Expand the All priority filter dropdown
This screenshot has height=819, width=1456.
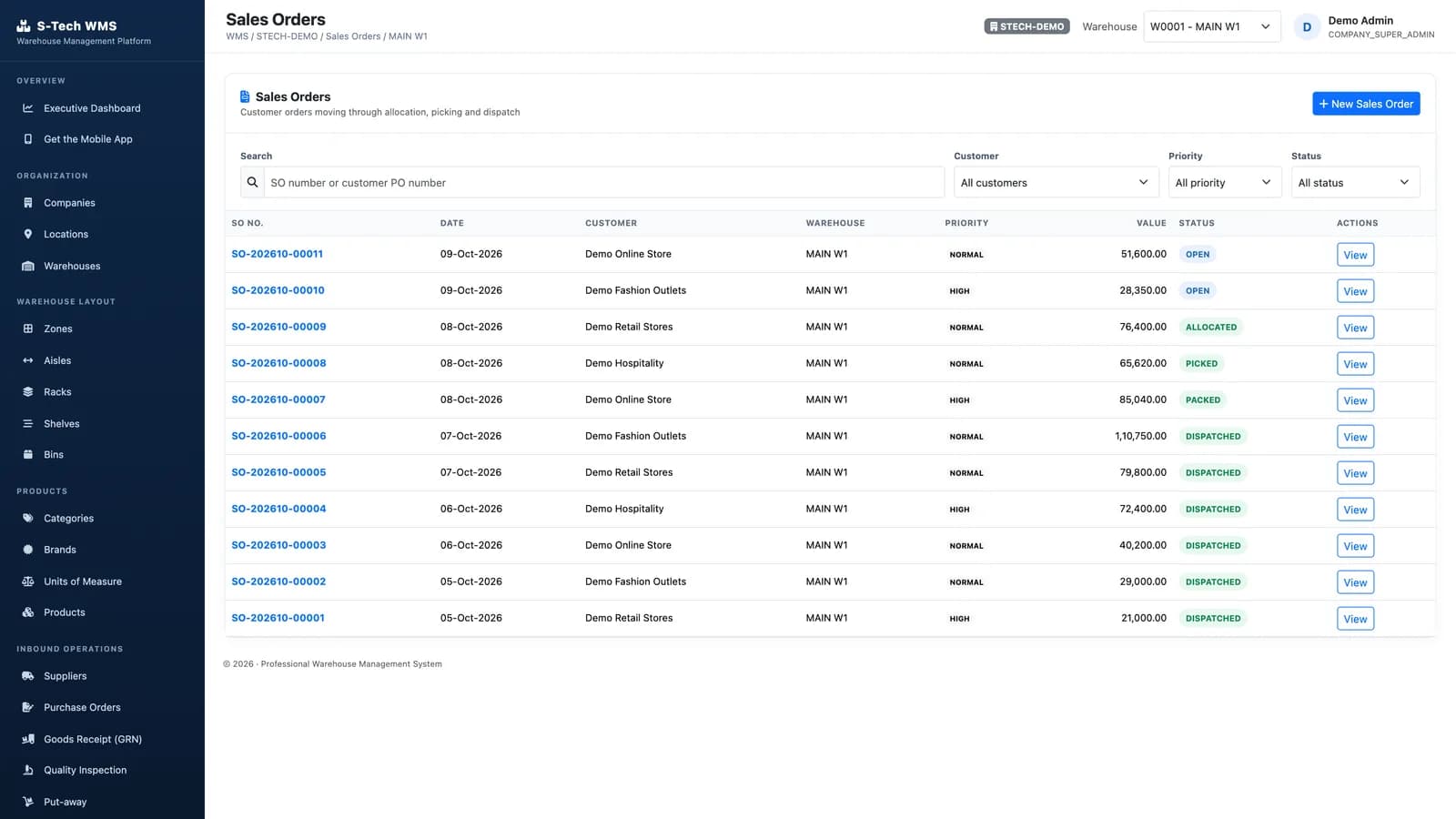point(1224,183)
